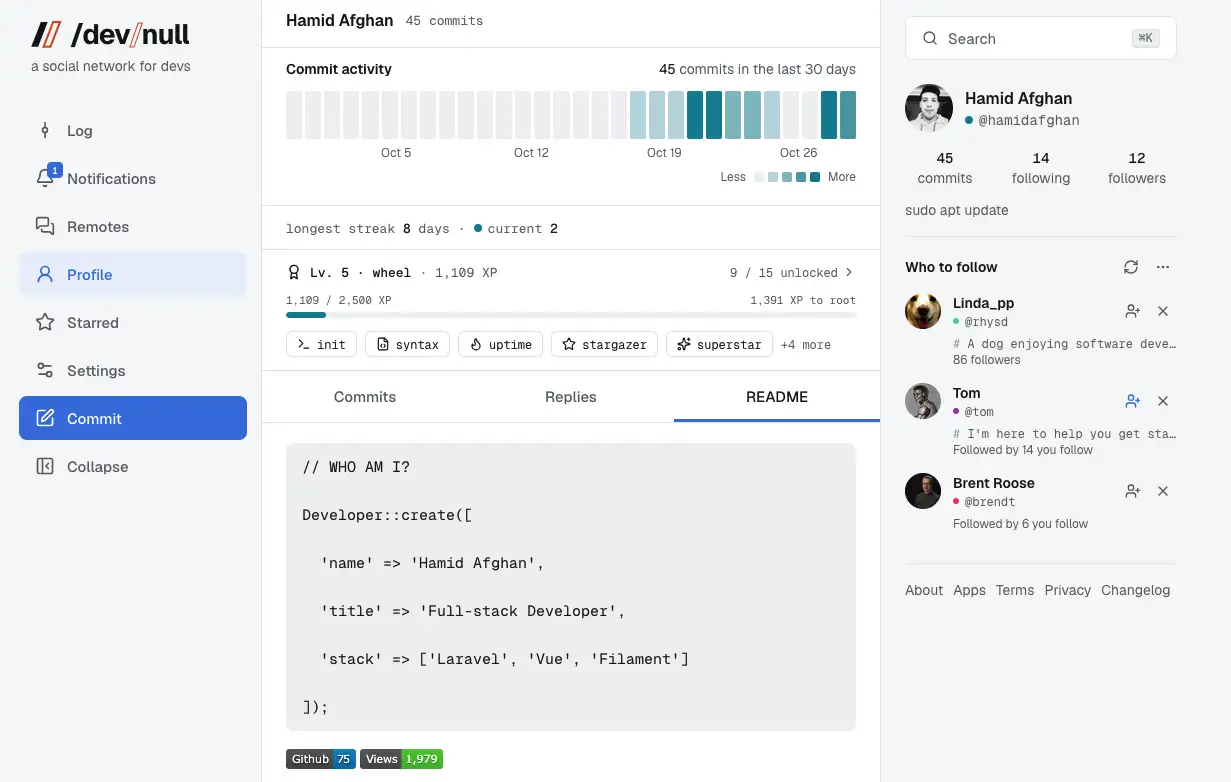Open the Privacy footer link

click(1068, 590)
